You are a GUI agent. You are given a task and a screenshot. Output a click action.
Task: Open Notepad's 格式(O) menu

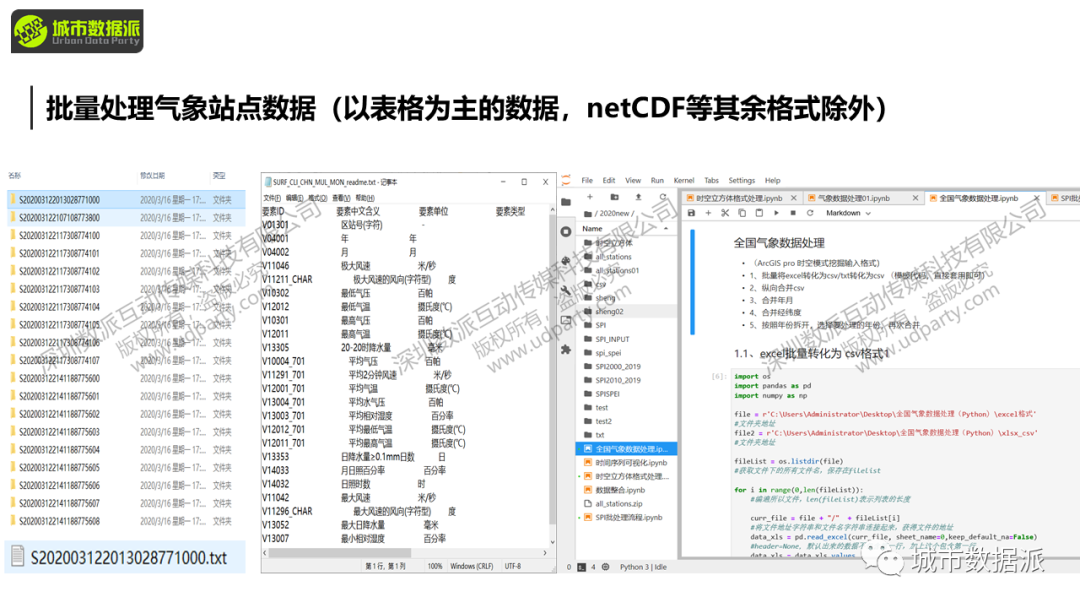click(318, 198)
